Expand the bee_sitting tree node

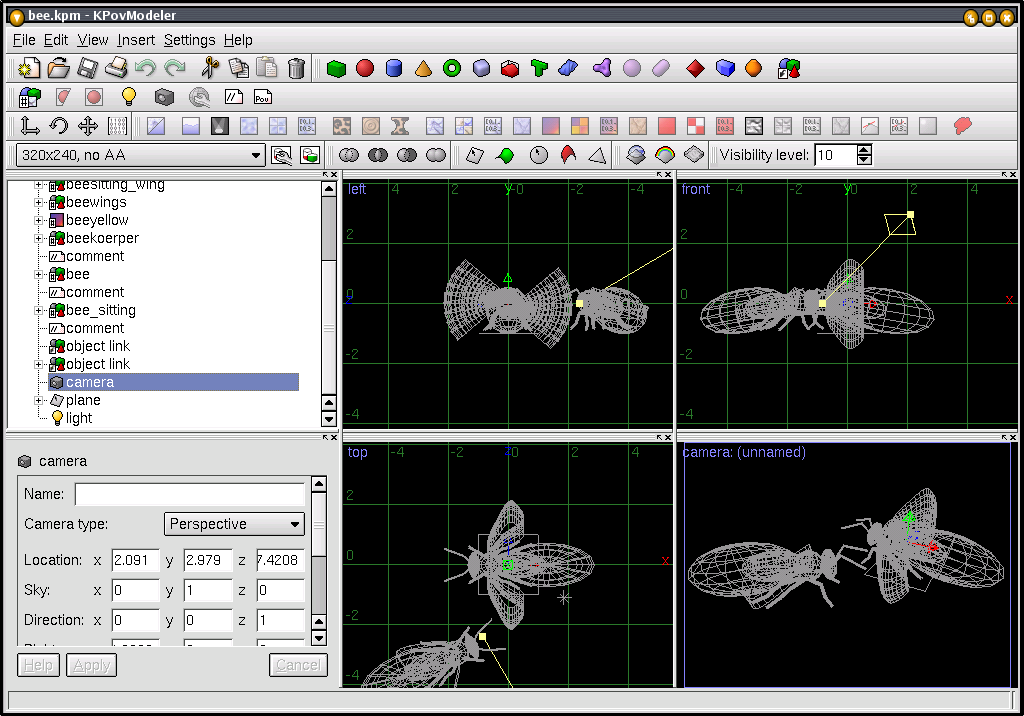coord(40,310)
